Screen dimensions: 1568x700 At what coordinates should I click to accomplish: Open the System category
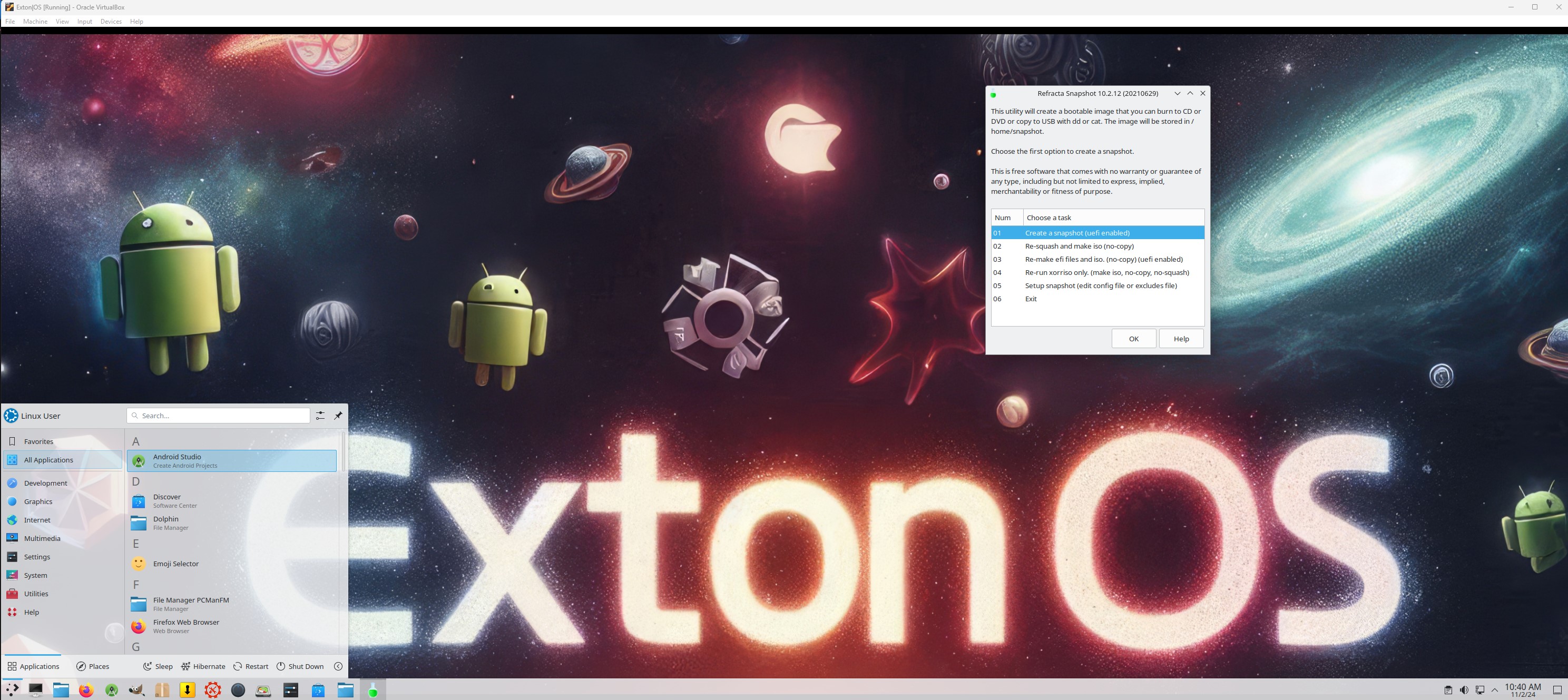pos(63,575)
